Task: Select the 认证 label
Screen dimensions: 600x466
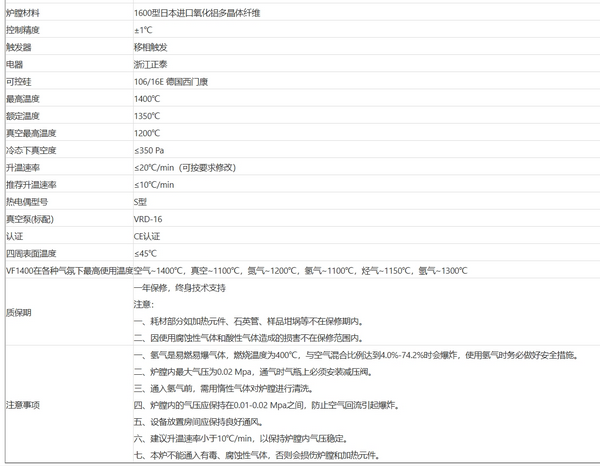Action: click(14, 236)
